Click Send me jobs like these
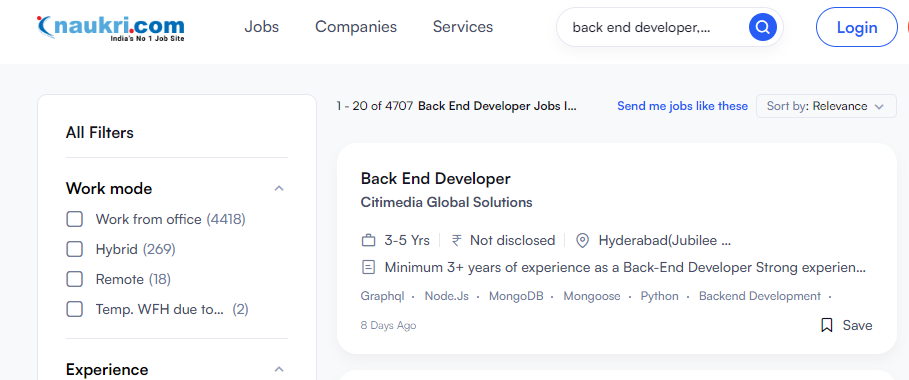Screen dimensions: 909x380 pyautogui.click(x=682, y=106)
